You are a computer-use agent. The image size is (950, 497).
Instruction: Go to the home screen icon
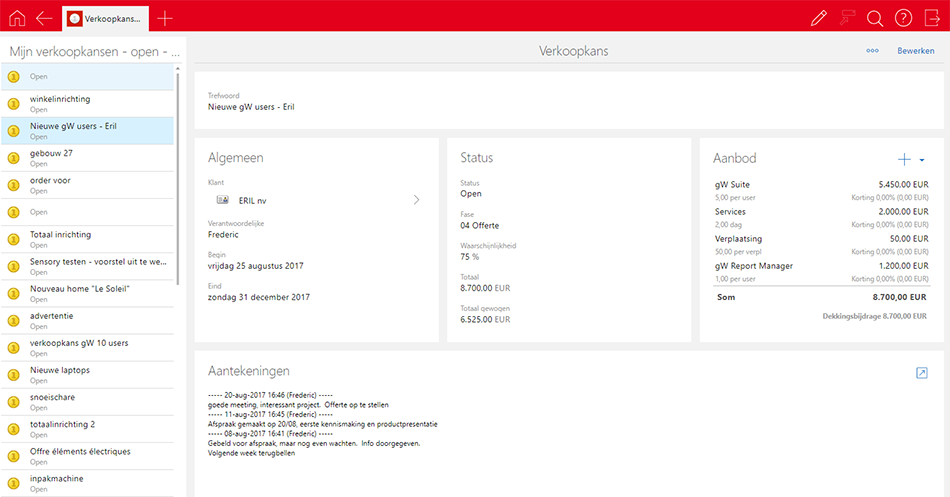coord(17,18)
